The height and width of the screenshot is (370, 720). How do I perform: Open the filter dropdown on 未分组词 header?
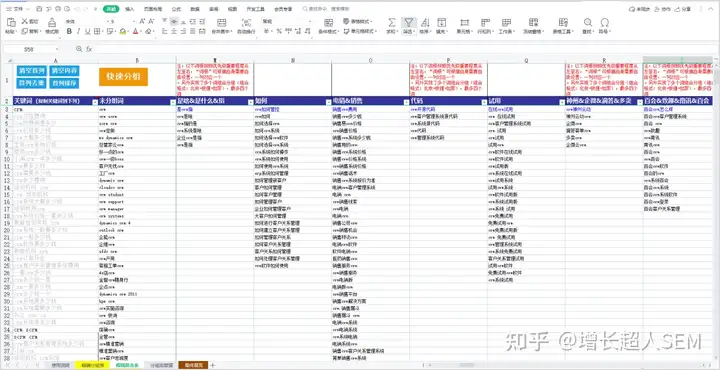173,101
